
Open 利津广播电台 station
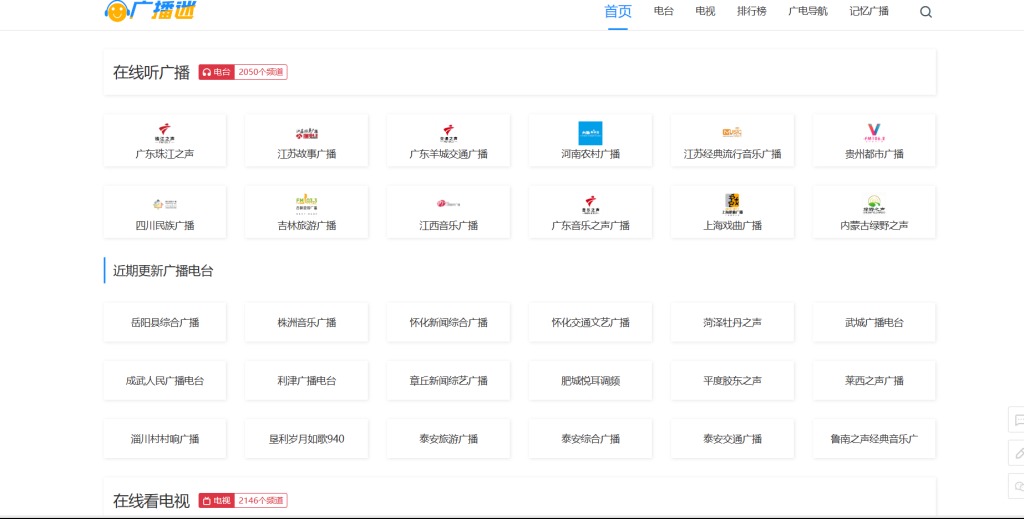coord(306,380)
